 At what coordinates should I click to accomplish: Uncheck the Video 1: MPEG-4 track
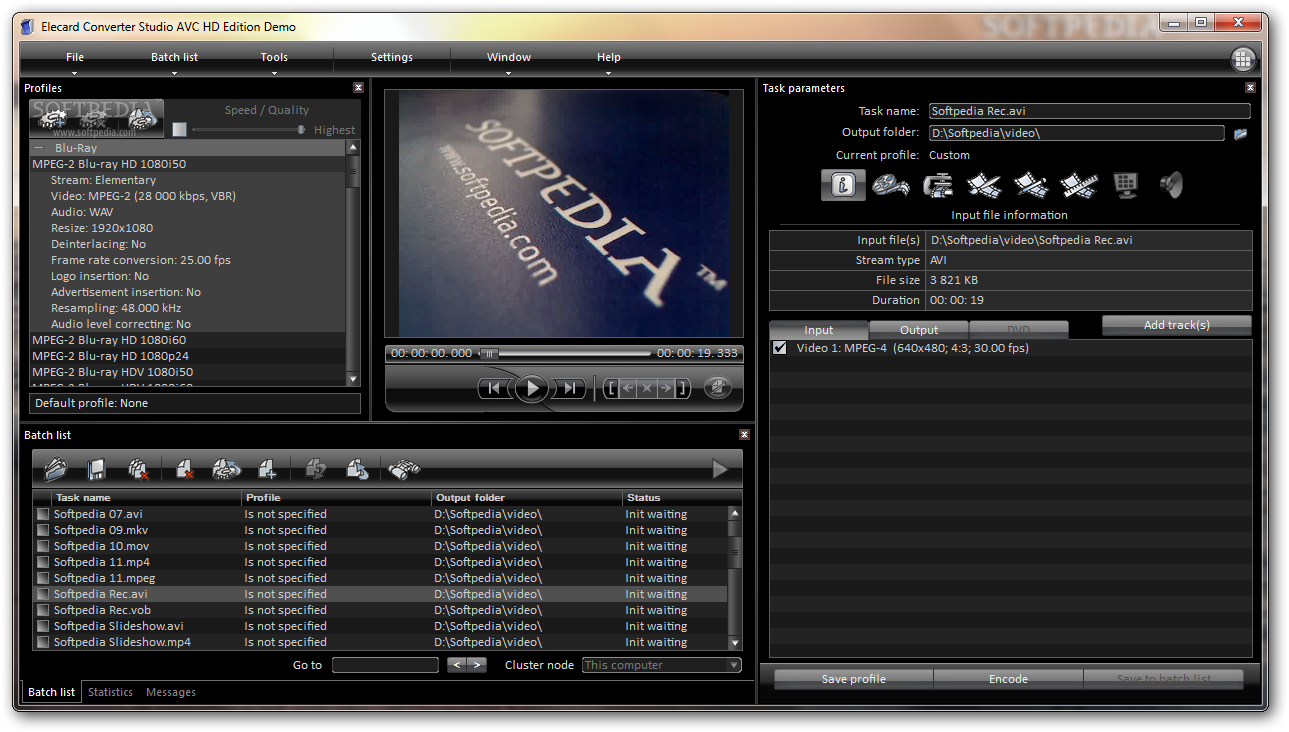[x=780, y=348]
